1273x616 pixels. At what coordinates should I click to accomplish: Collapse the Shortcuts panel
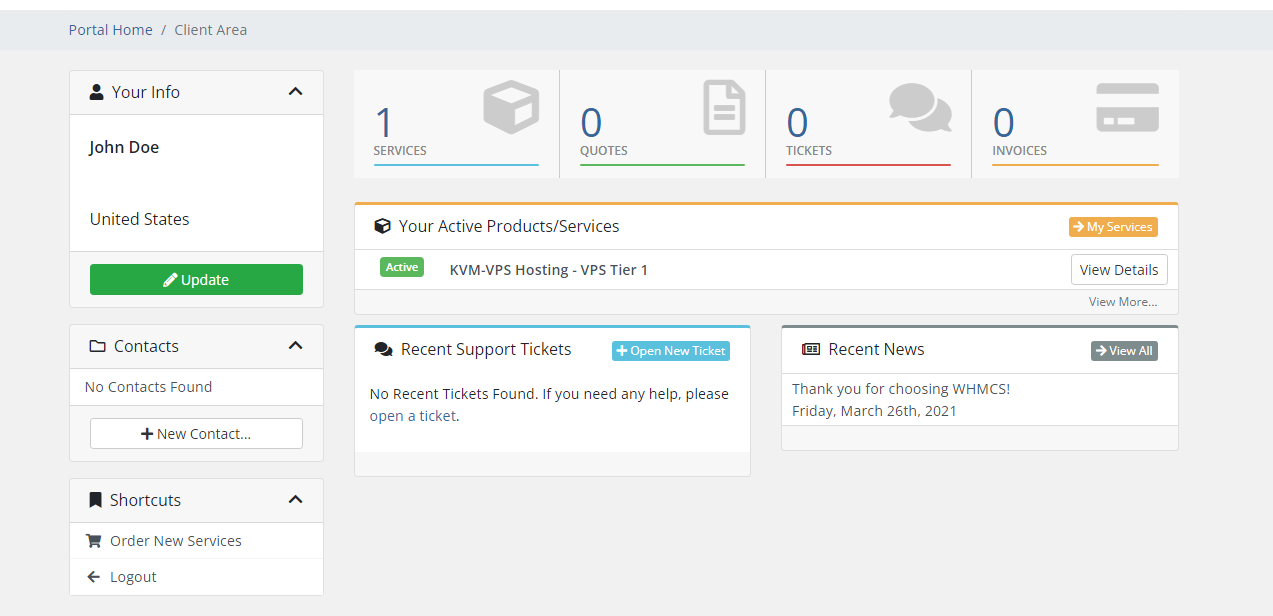point(295,500)
